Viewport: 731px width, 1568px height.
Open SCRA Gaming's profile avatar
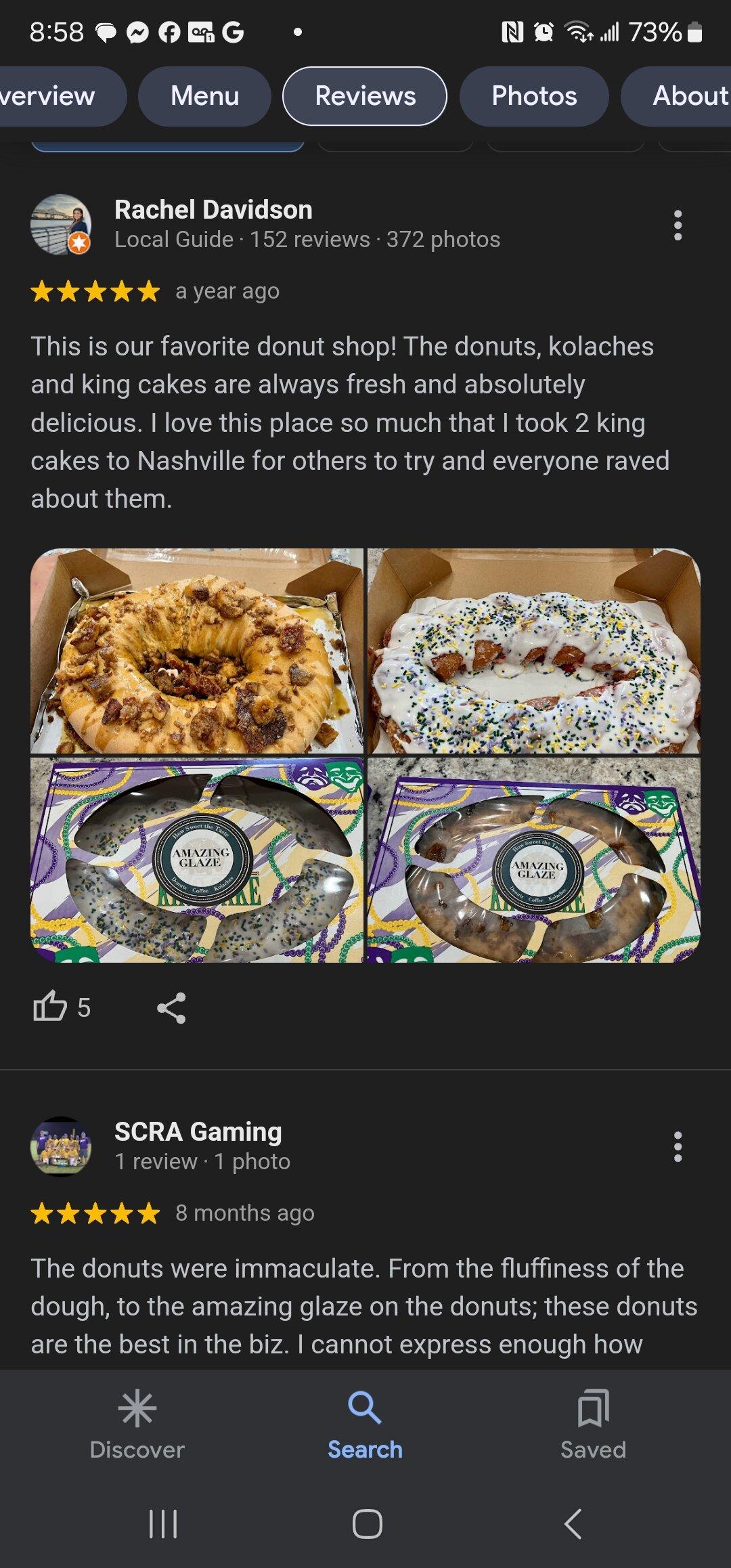point(61,1147)
